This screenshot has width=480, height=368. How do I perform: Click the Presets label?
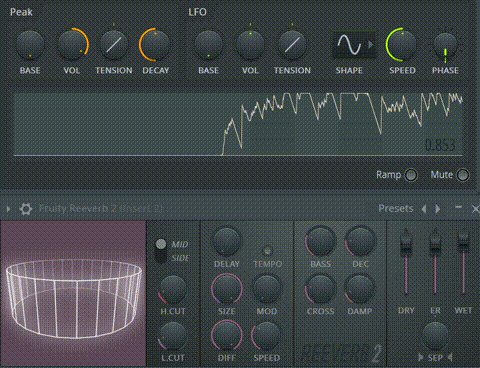(396, 209)
